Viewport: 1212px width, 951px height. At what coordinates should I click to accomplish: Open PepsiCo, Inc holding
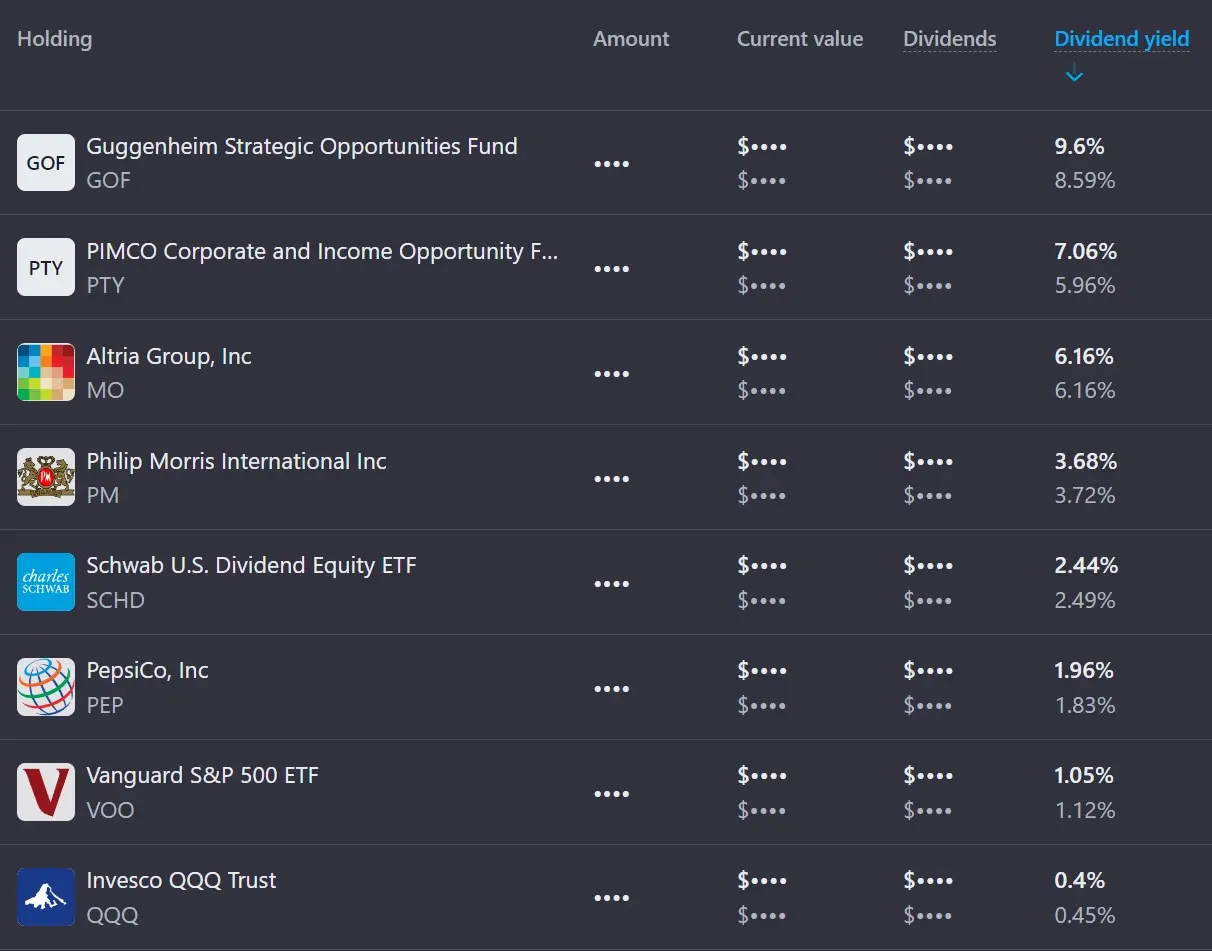tap(147, 670)
